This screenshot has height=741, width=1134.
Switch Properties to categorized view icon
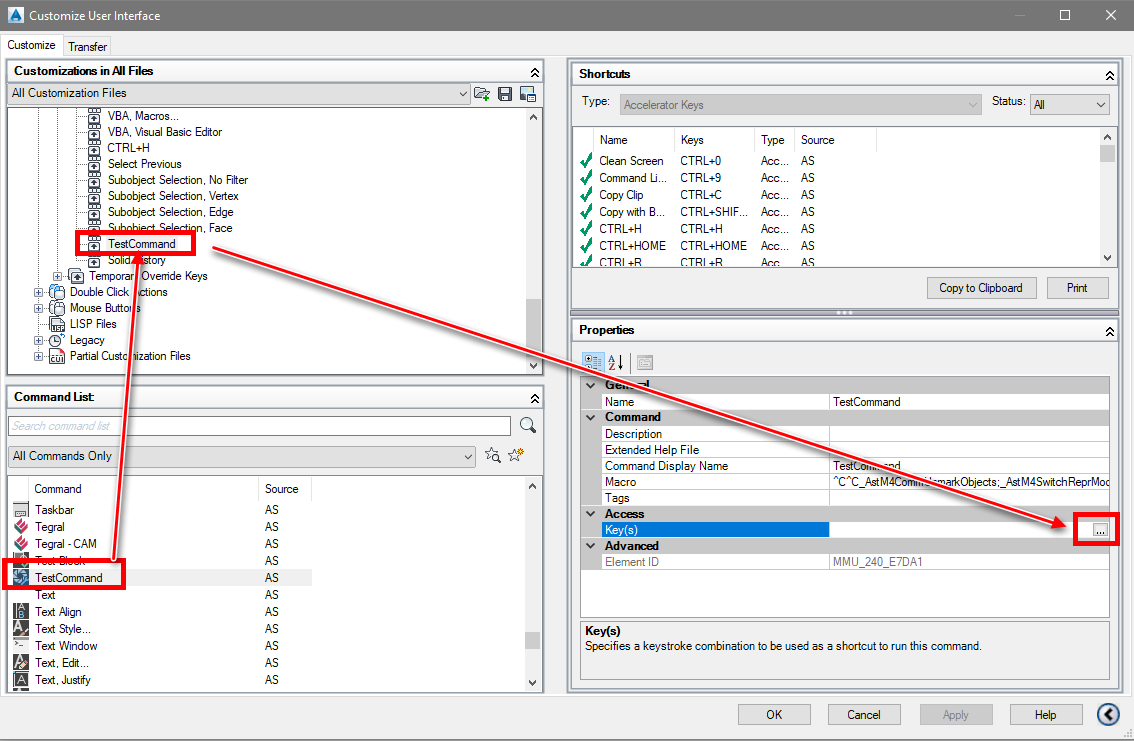pos(594,361)
